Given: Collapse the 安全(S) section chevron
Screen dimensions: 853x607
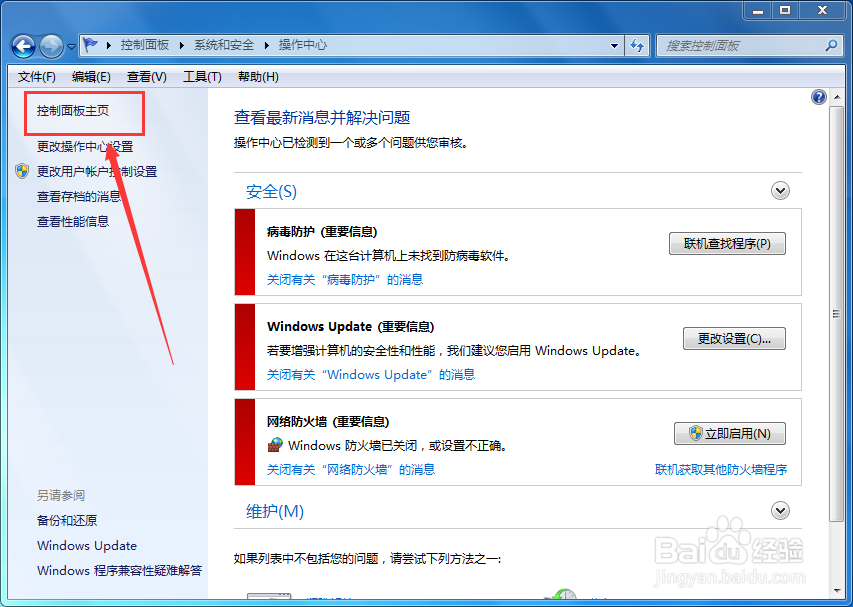Looking at the screenshot, I should [780, 191].
